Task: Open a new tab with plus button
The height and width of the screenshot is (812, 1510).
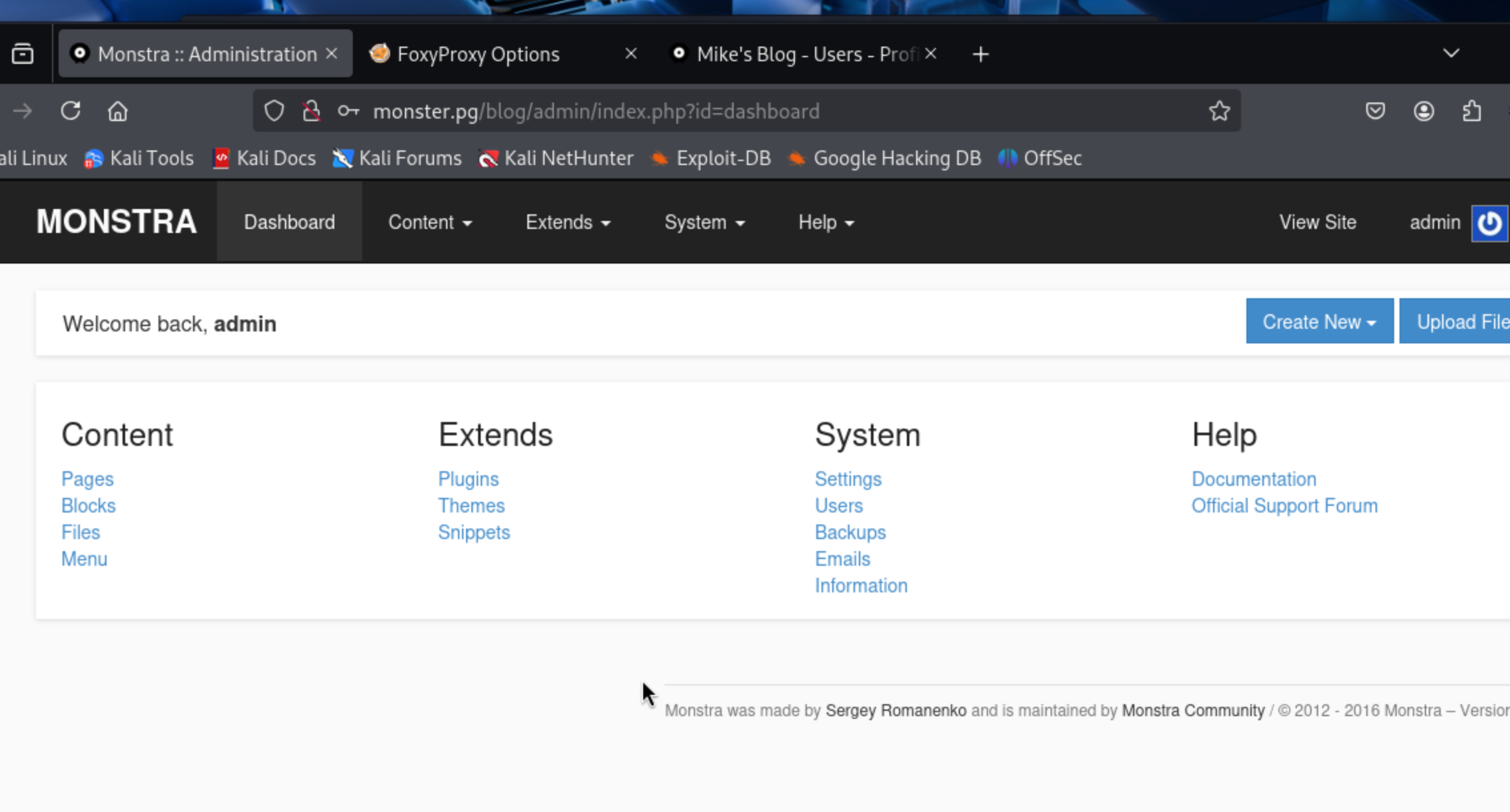Action: [980, 54]
